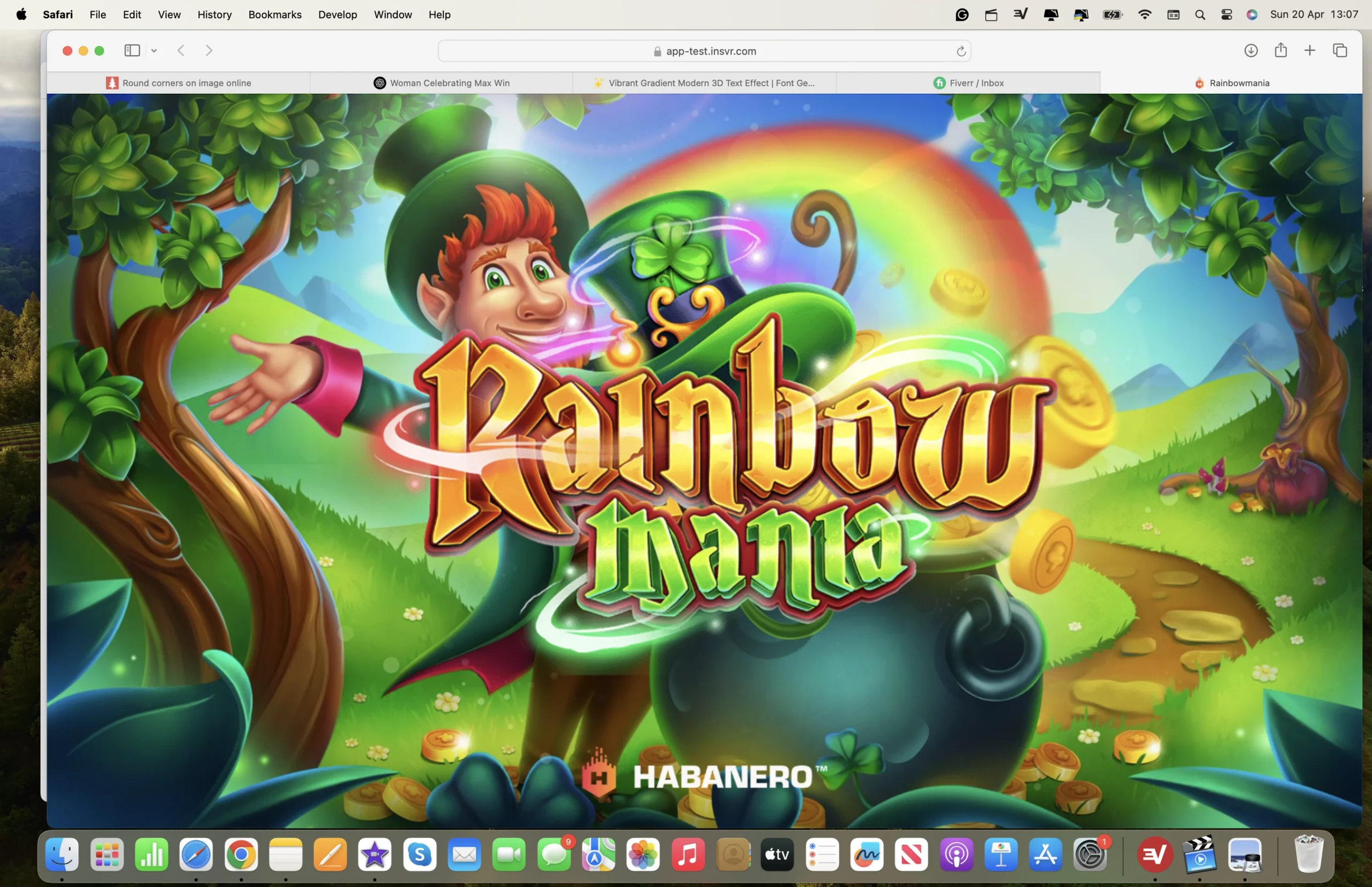
Task: Open Reminders from the Dock
Action: tap(823, 855)
